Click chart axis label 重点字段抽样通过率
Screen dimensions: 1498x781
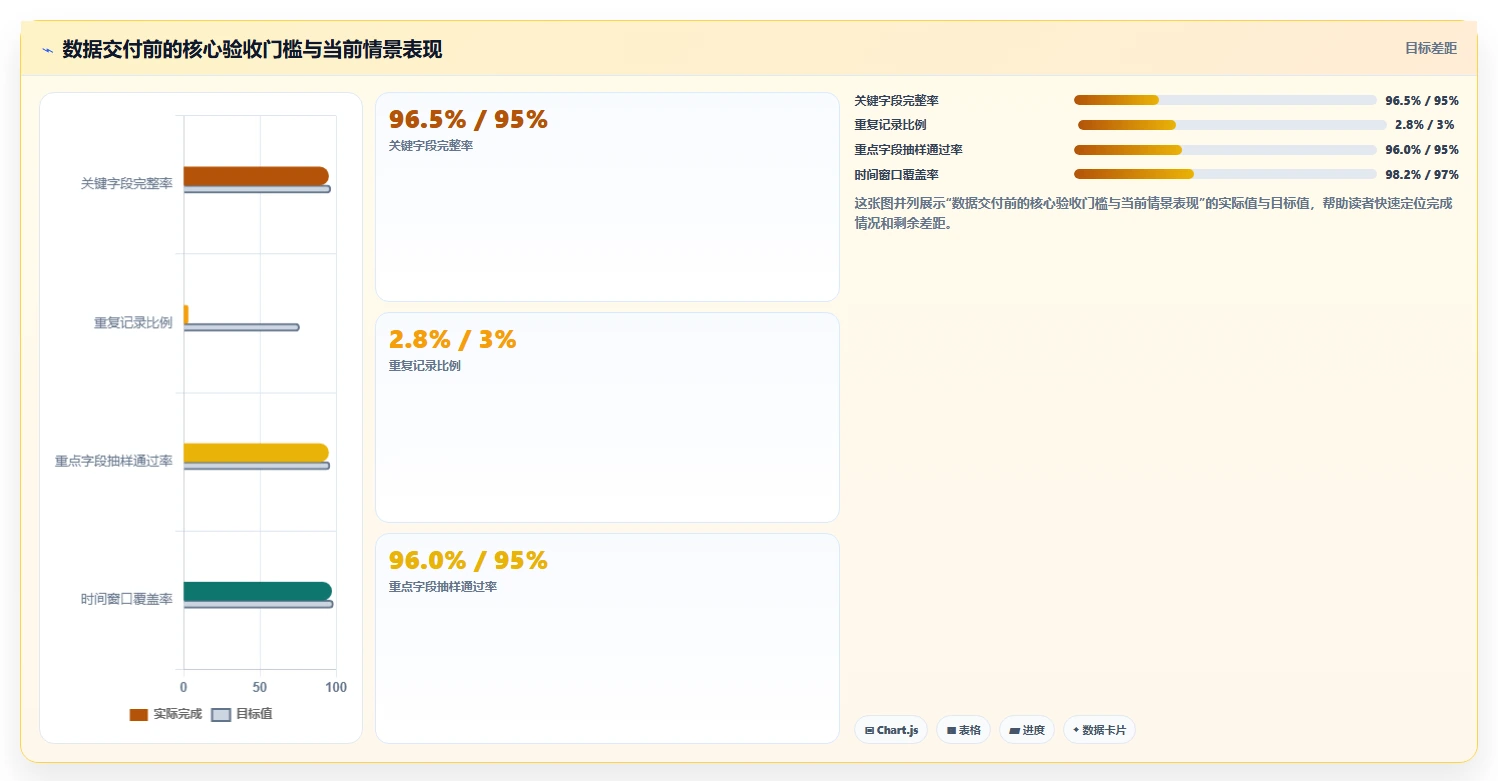[114, 461]
